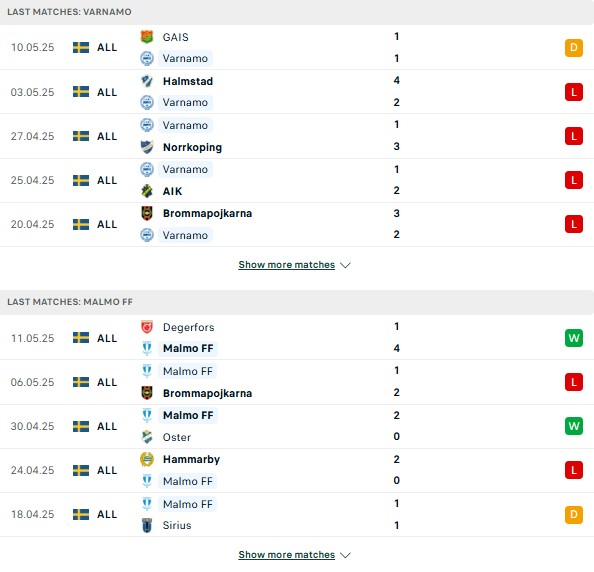Click chevron next to Malmo FF show more matches
The width and height of the screenshot is (594, 572).
345,555
